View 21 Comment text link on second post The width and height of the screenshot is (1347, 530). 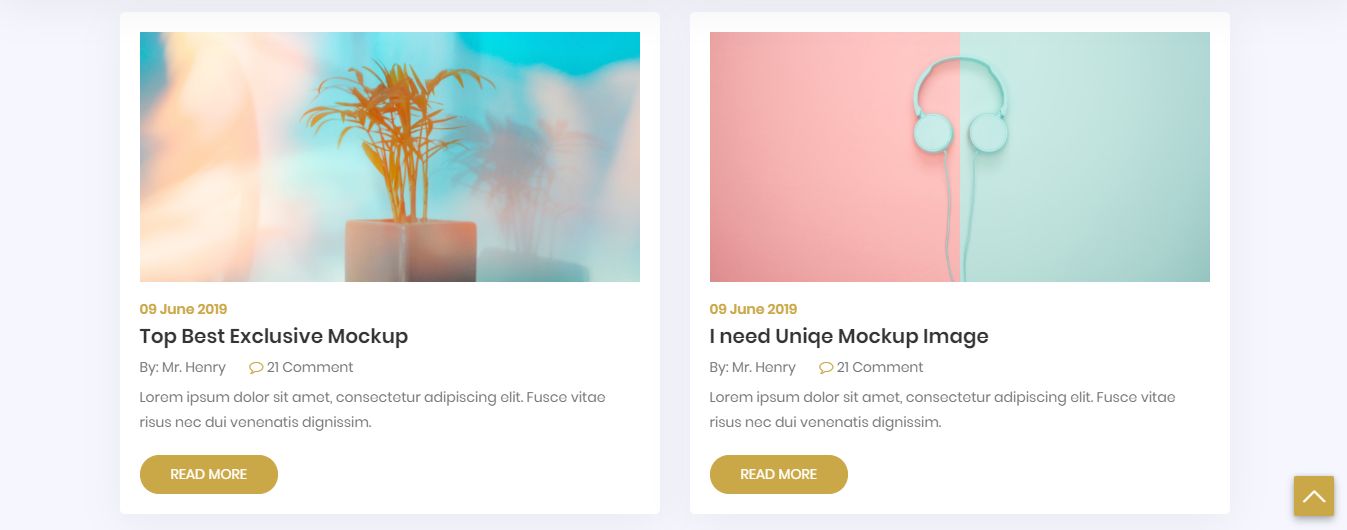coord(880,367)
